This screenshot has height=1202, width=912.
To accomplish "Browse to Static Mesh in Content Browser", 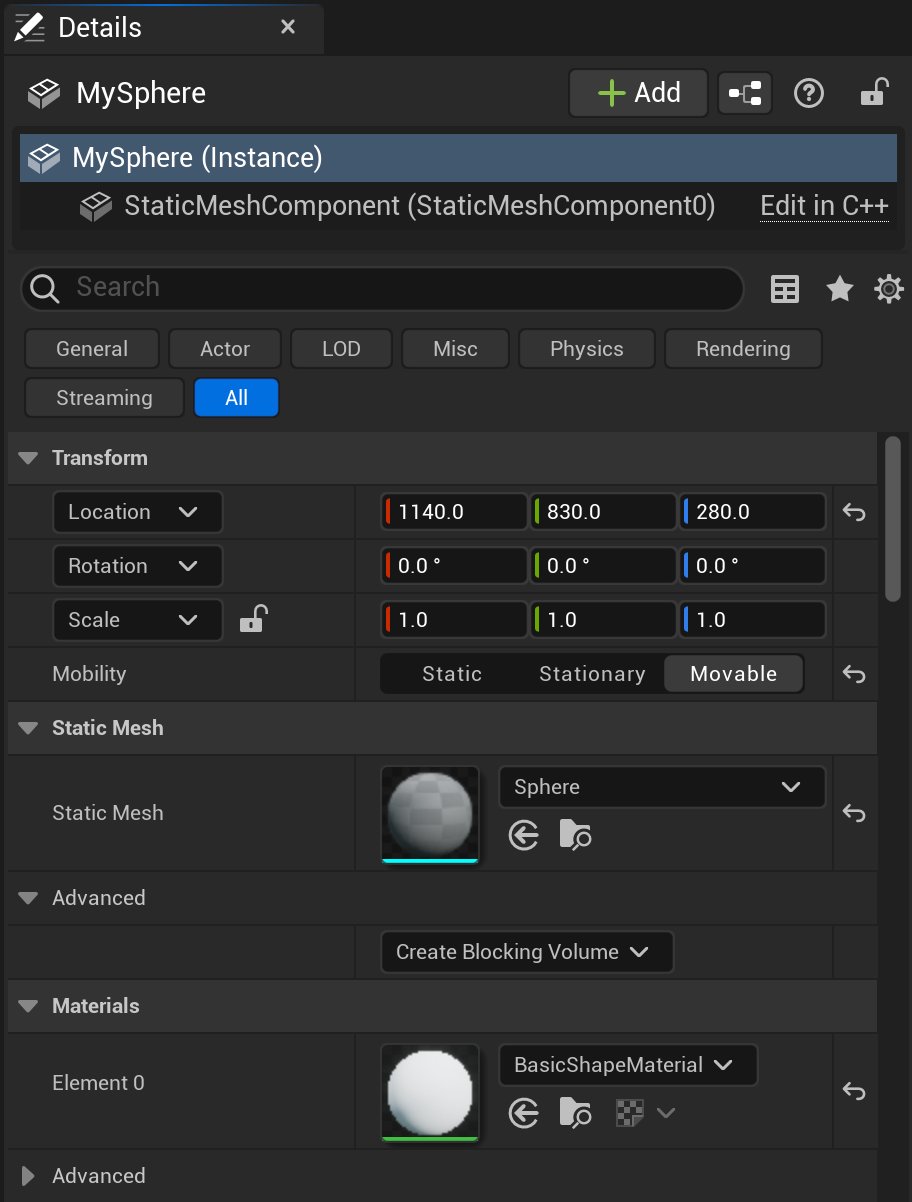I will click(x=575, y=835).
